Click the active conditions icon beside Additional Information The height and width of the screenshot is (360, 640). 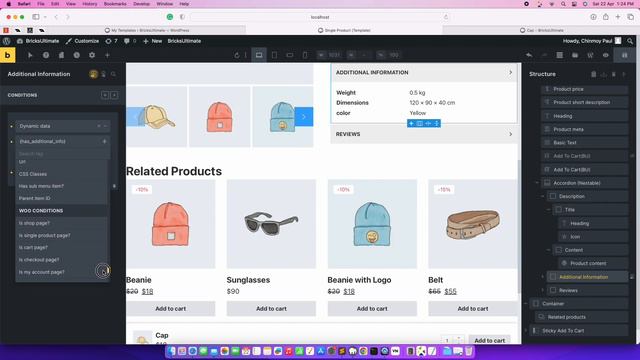[x=93, y=74]
